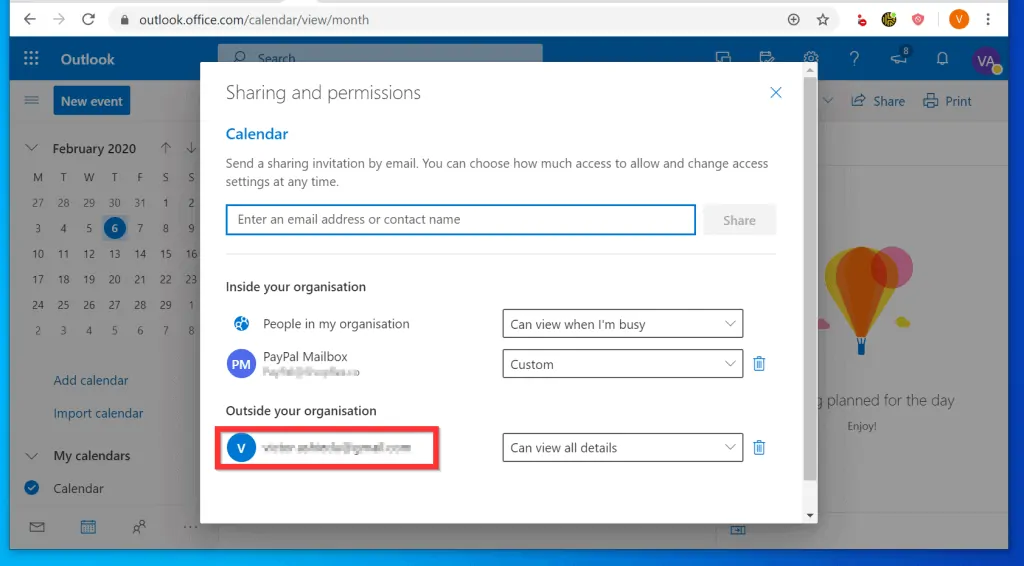Switch to Mail view icon

click(37, 526)
